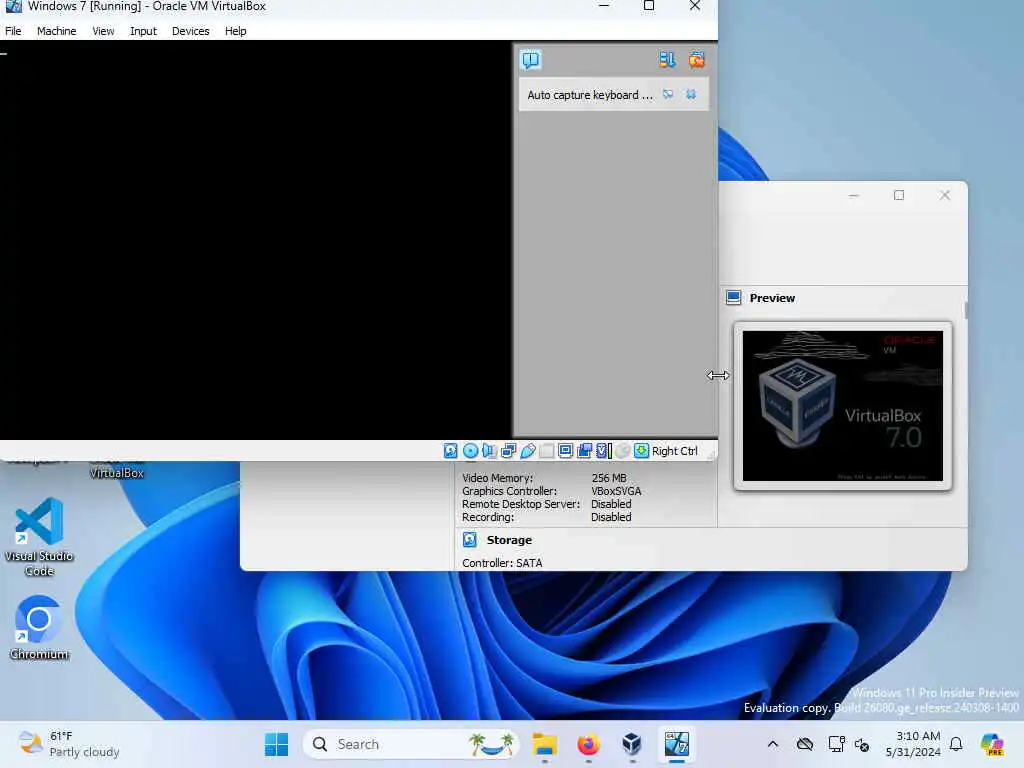Click the Storage section header in Manager
The width and height of the screenshot is (1024, 768).
click(x=509, y=540)
